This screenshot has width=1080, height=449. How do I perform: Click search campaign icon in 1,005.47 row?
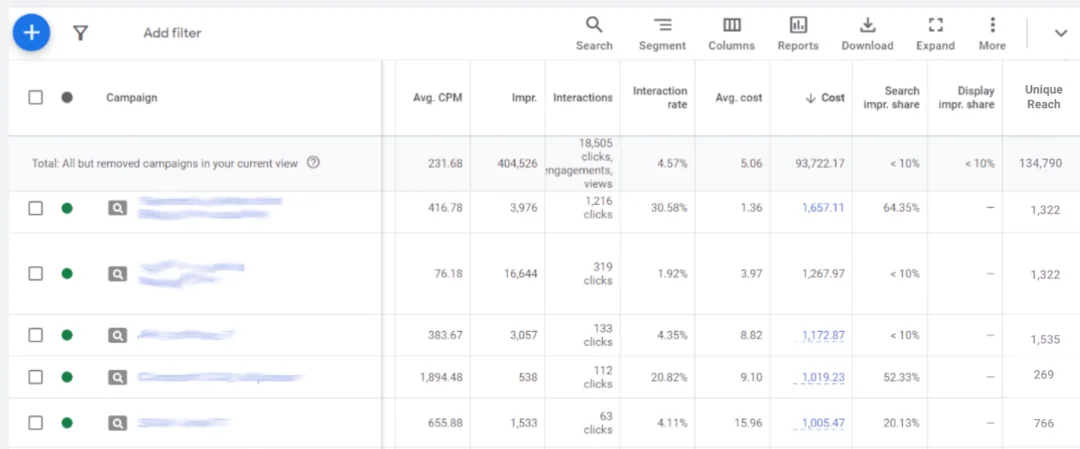[118, 423]
